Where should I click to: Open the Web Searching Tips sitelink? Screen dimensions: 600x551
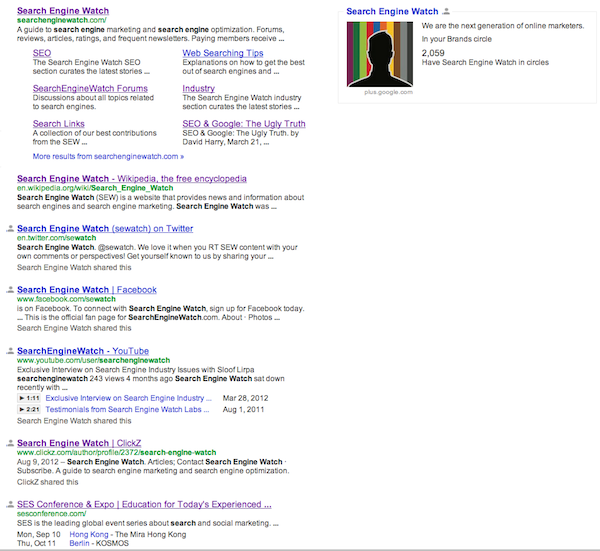coord(223,53)
